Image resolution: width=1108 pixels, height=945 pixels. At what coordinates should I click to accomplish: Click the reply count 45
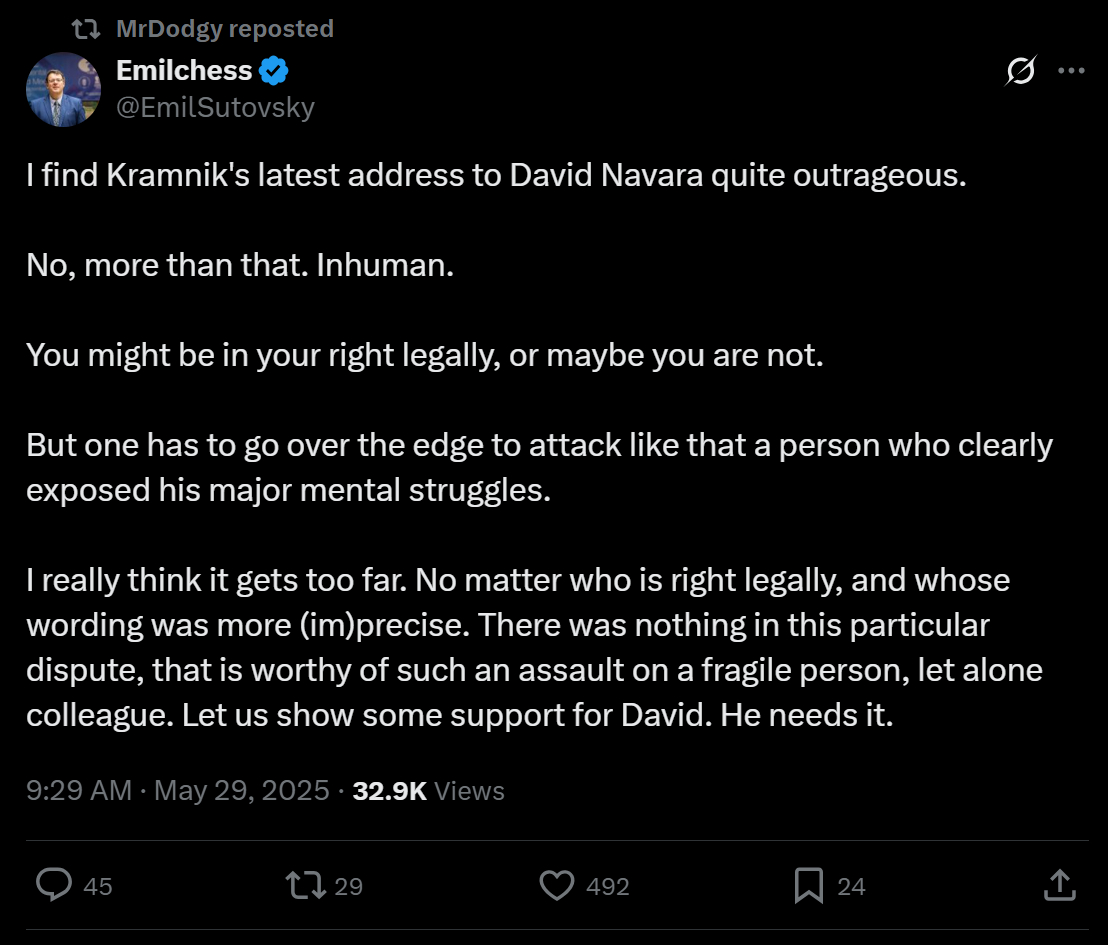[x=98, y=886]
